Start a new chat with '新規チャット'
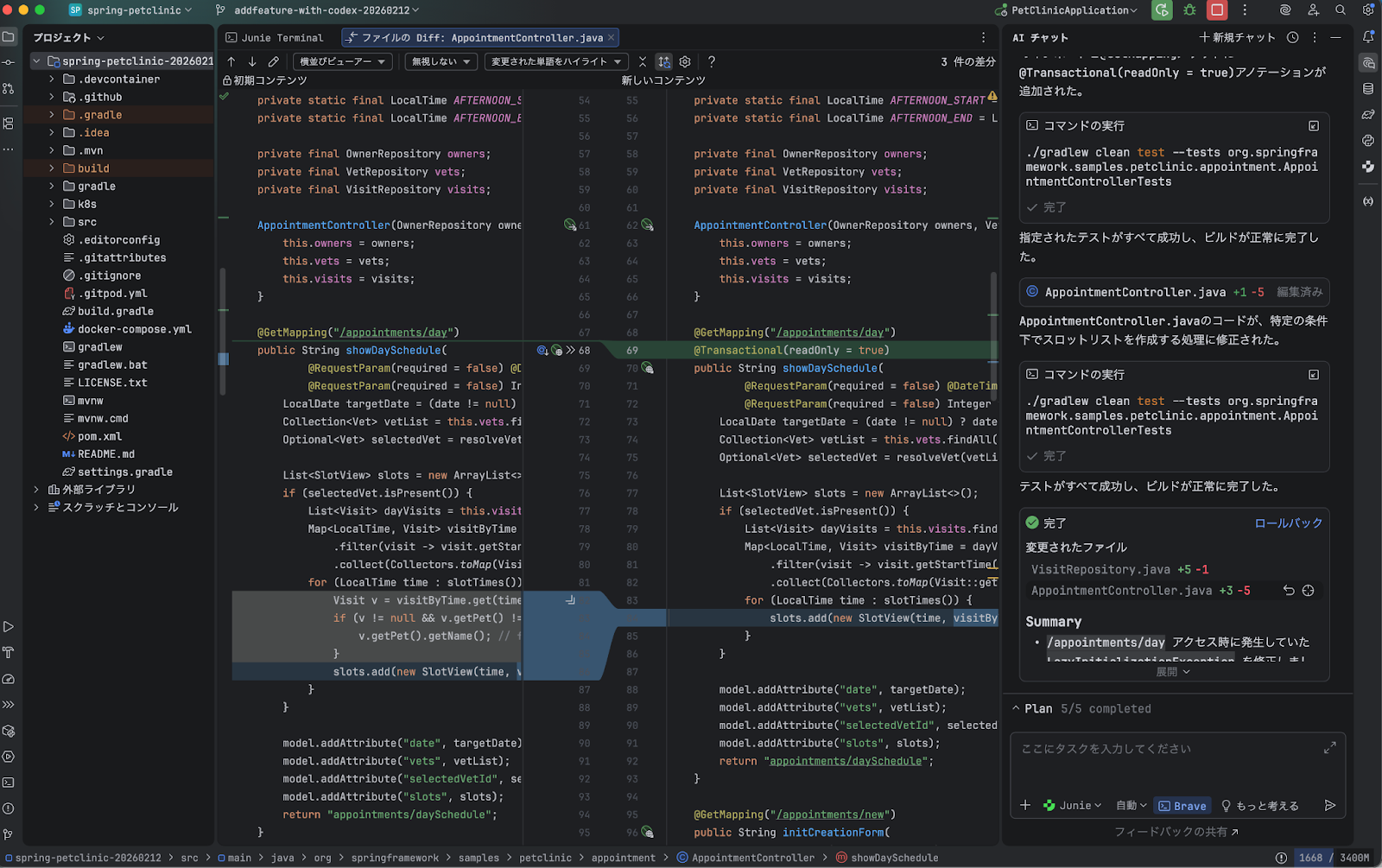This screenshot has width=1382, height=868. [1237, 37]
